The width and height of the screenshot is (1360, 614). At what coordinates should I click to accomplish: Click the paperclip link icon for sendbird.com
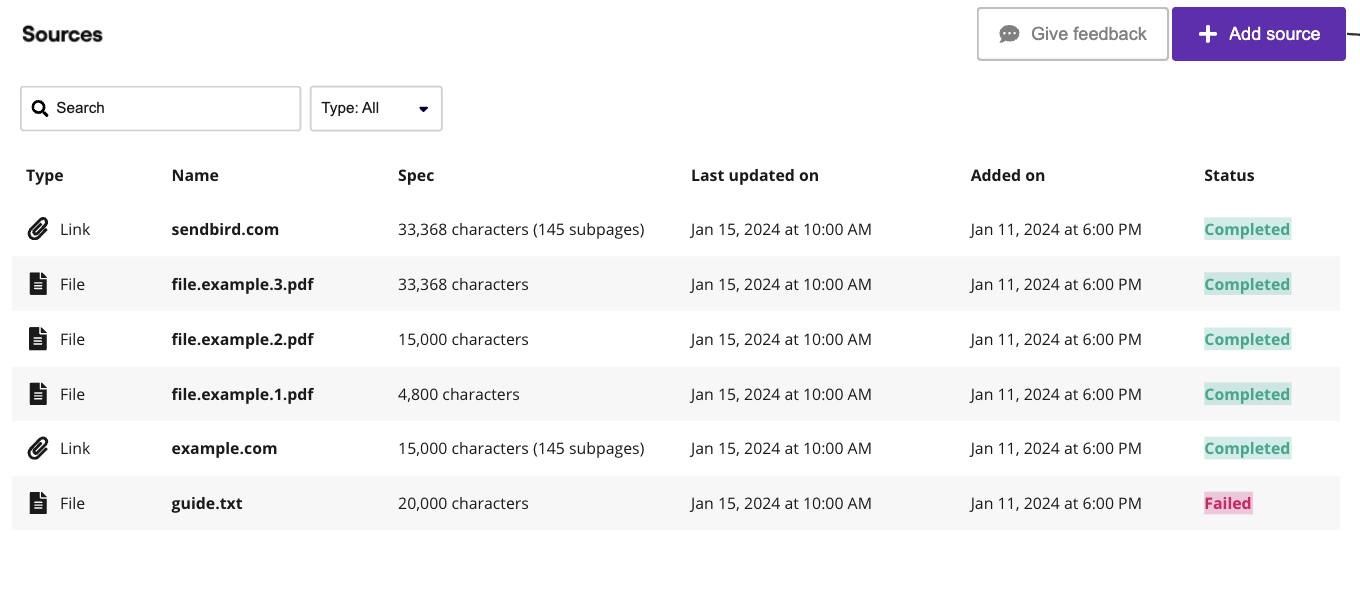[37, 229]
